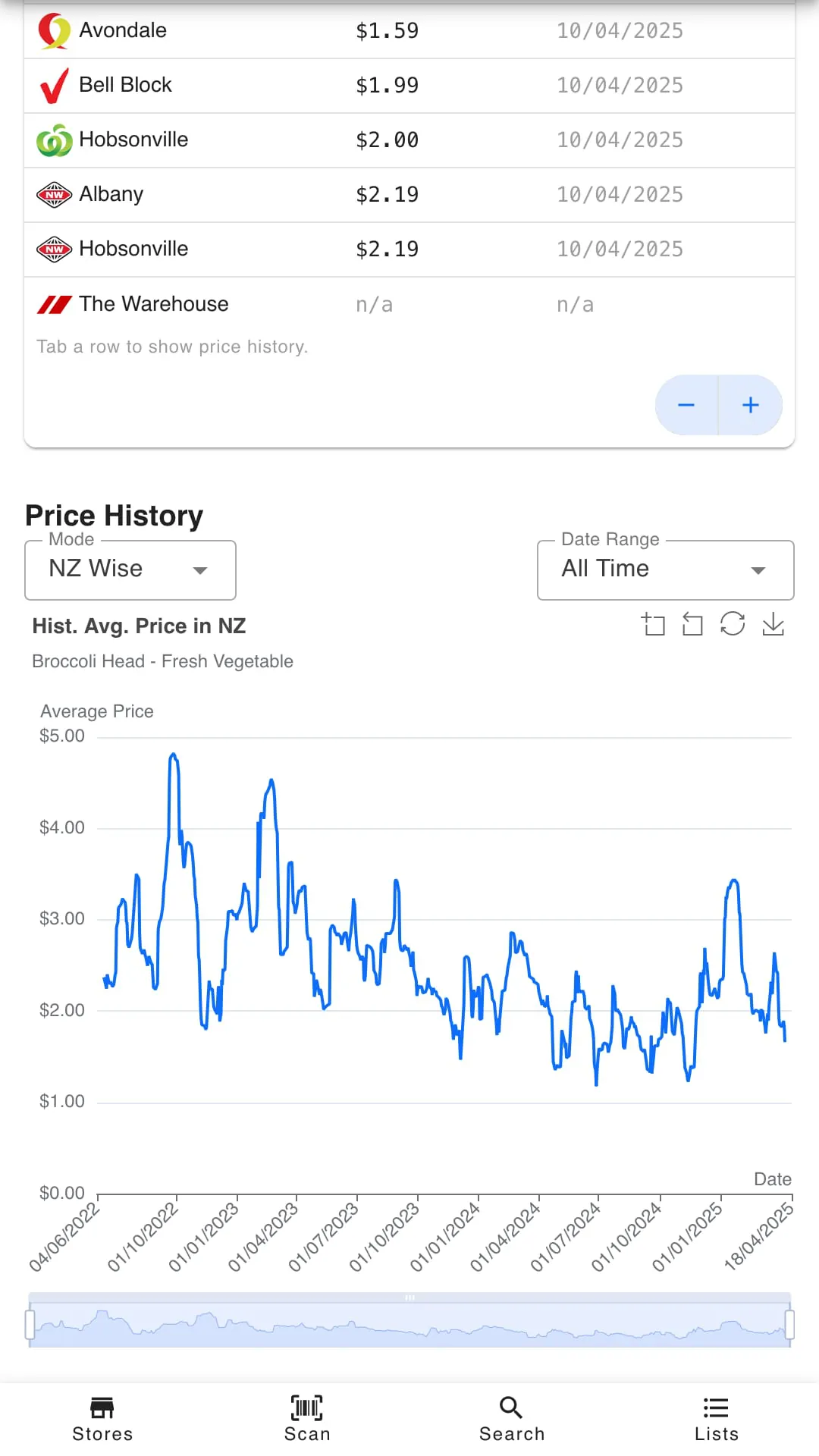Click the left handle of chart range slider
This screenshot has height=1456, width=819.
pyautogui.click(x=30, y=1324)
